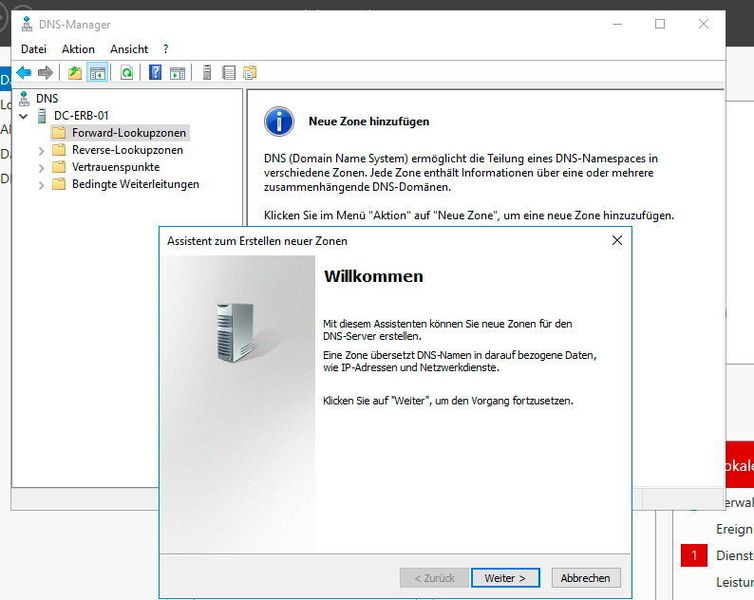Open the Ansicht menu
The width and height of the screenshot is (754, 600).
point(129,49)
